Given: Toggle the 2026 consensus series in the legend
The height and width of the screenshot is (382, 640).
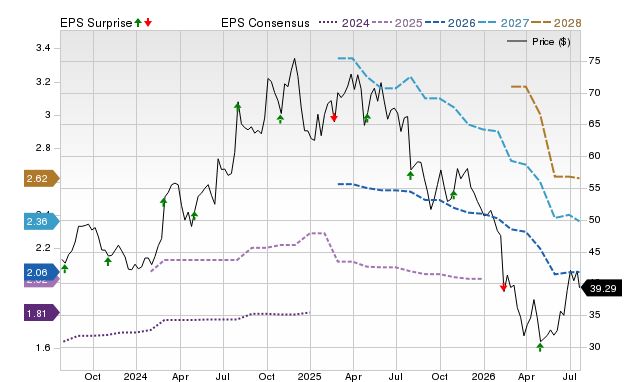Looking at the screenshot, I should point(450,23).
